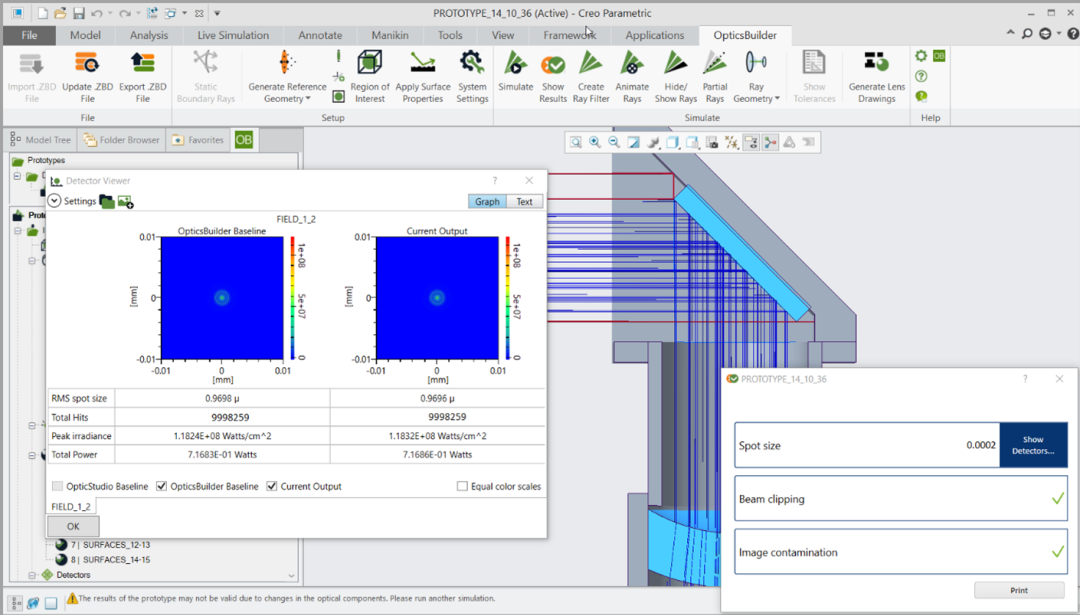Switch to the Live Simulation ribbon tab
This screenshot has width=1080, height=615.
[x=233, y=35]
